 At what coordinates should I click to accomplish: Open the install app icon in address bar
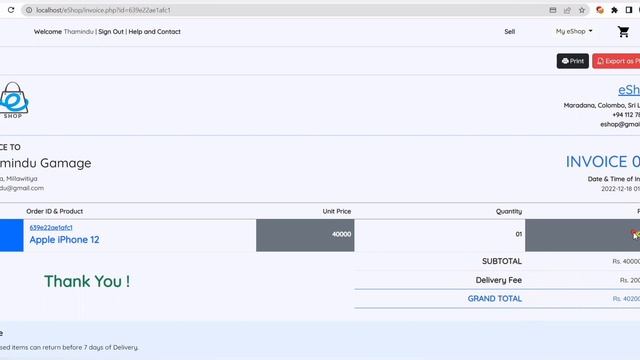(553, 10)
